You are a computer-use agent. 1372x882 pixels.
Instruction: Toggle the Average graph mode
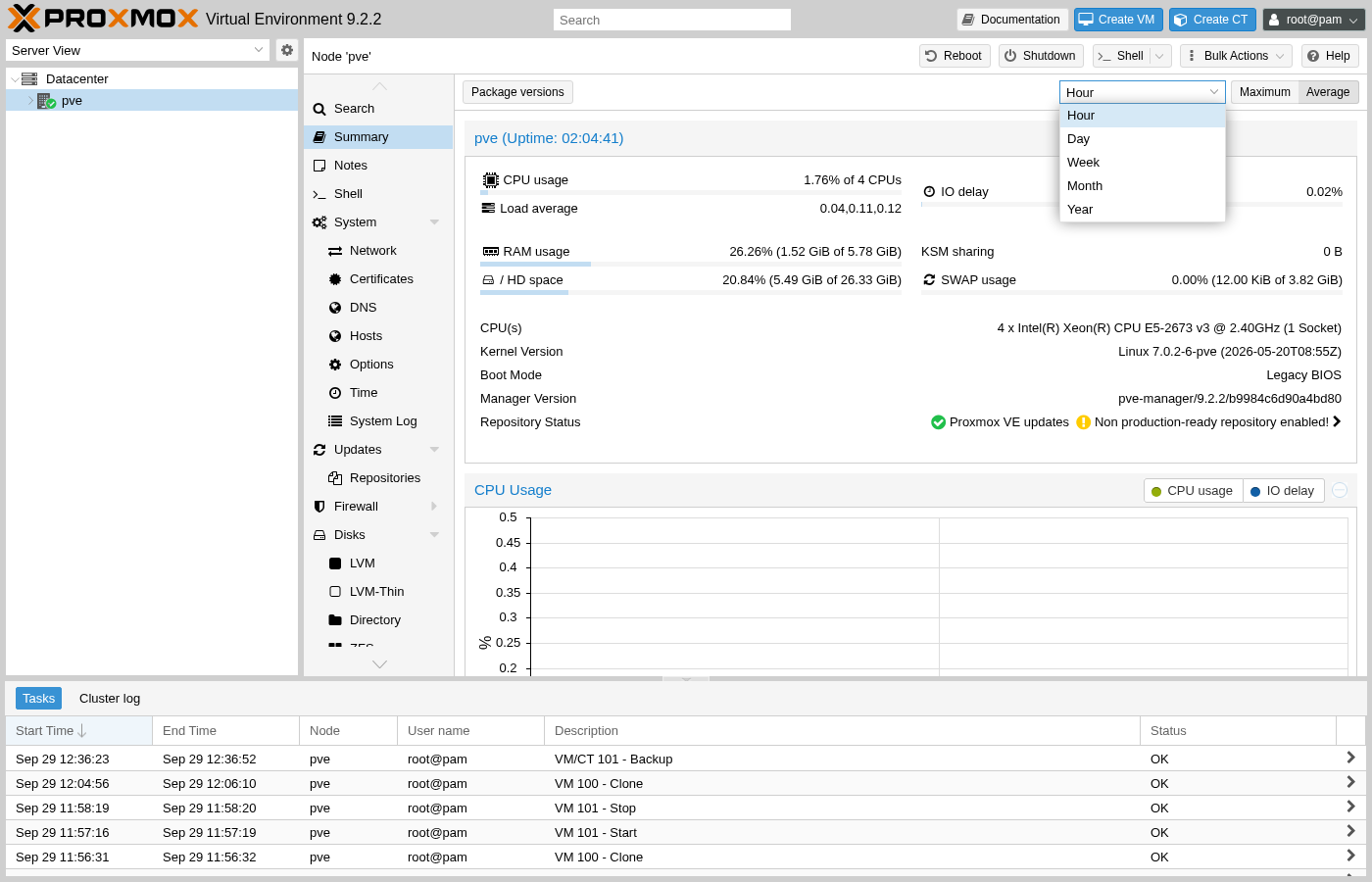[1328, 92]
